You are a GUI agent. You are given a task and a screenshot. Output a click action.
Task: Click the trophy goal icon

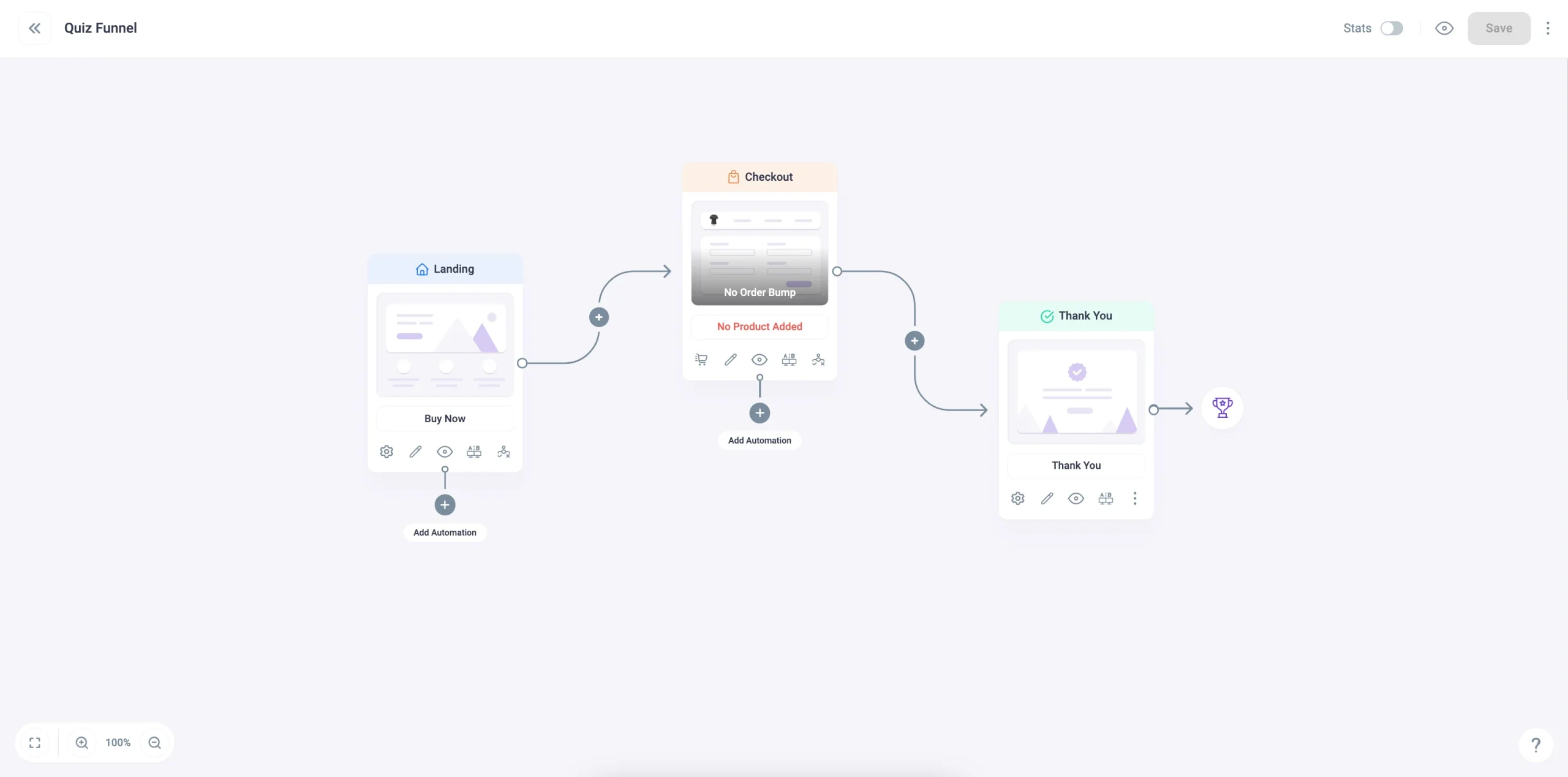[x=1222, y=407]
